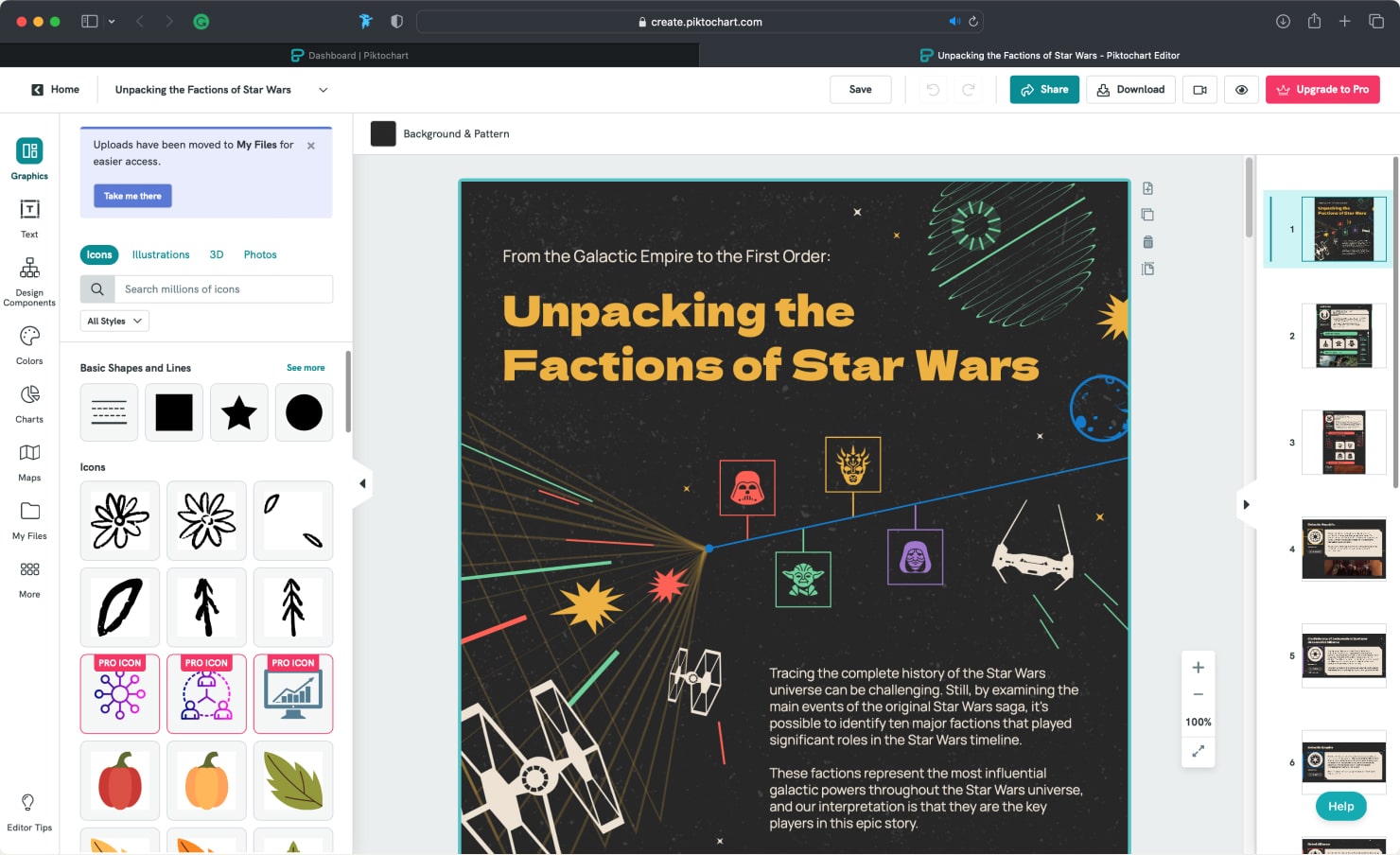Click the background color swatch
This screenshot has width=1400, height=855.
(383, 133)
